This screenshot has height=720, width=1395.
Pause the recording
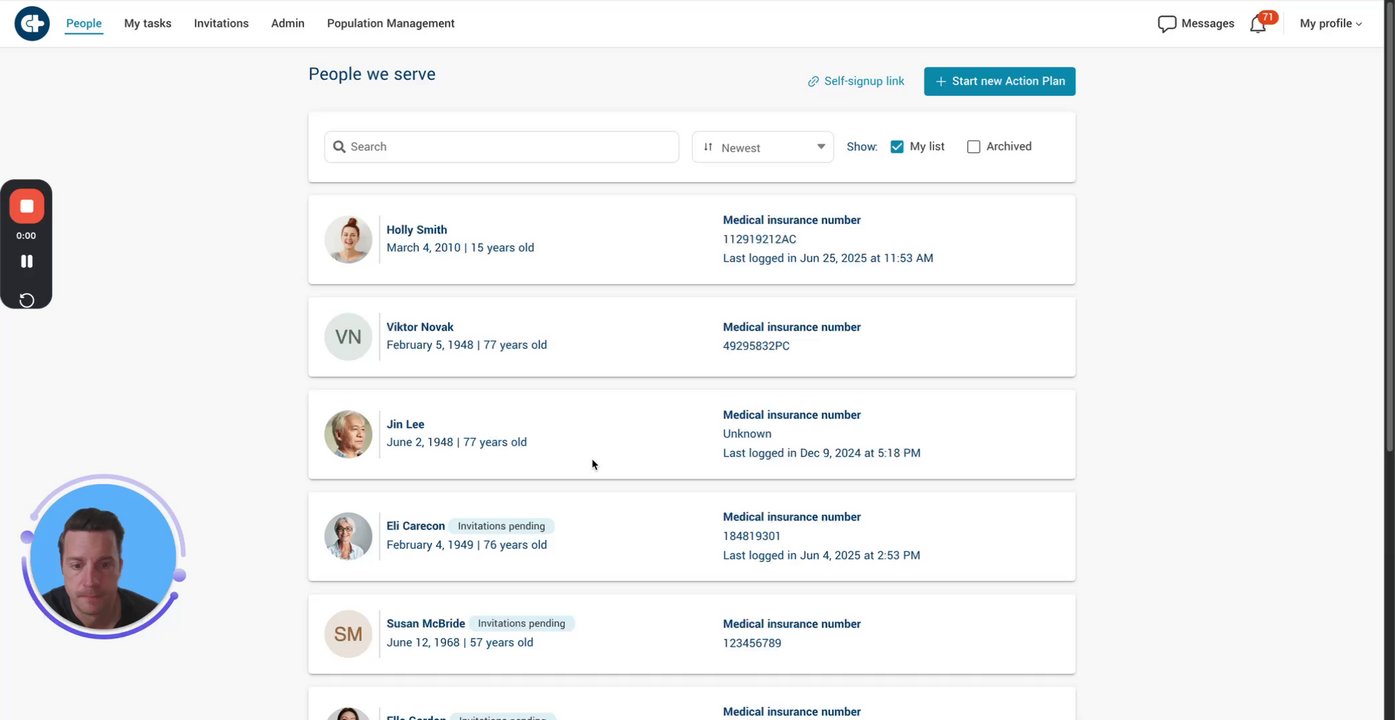[x=27, y=261]
